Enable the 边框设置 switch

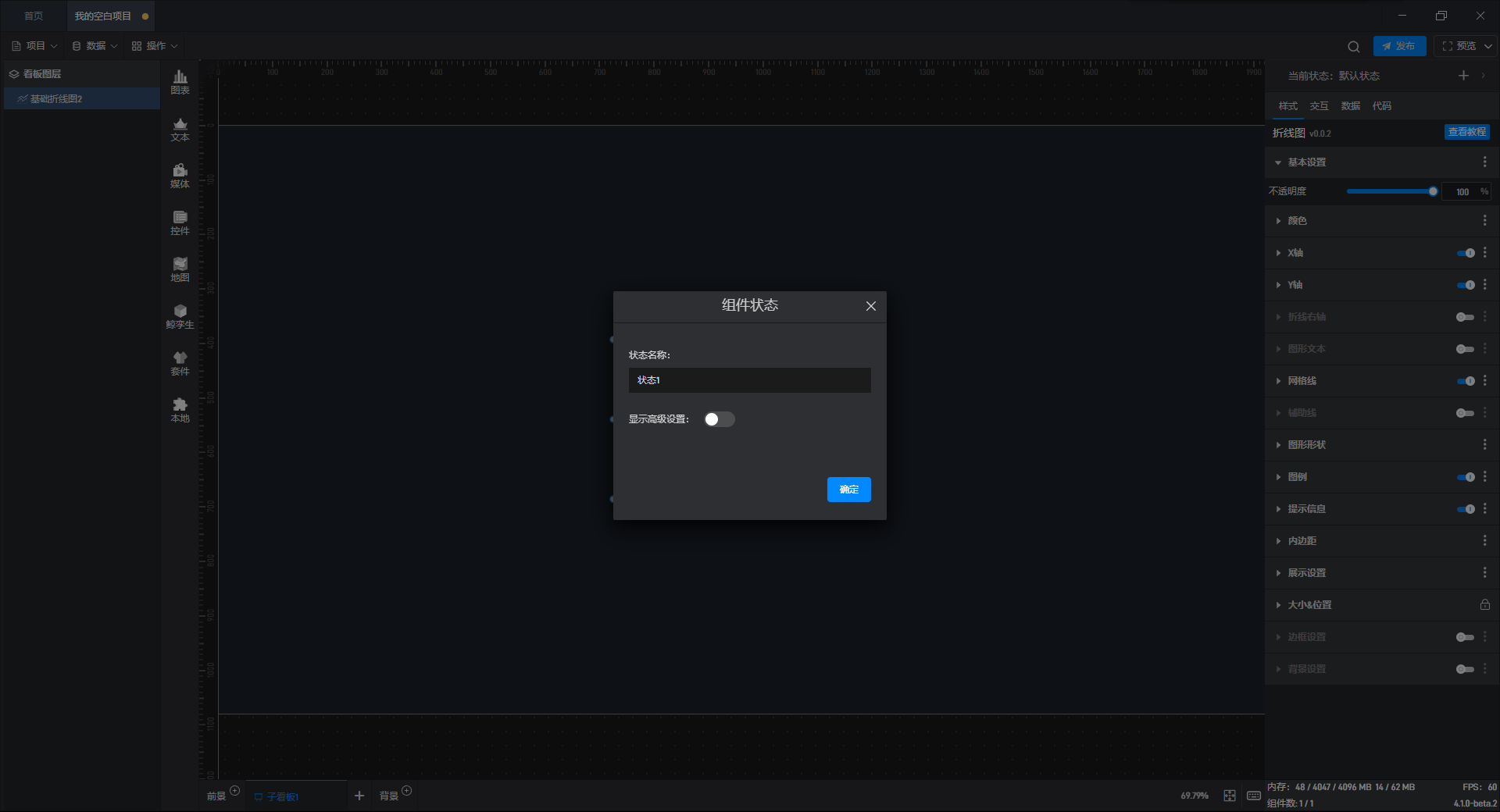click(x=1466, y=637)
